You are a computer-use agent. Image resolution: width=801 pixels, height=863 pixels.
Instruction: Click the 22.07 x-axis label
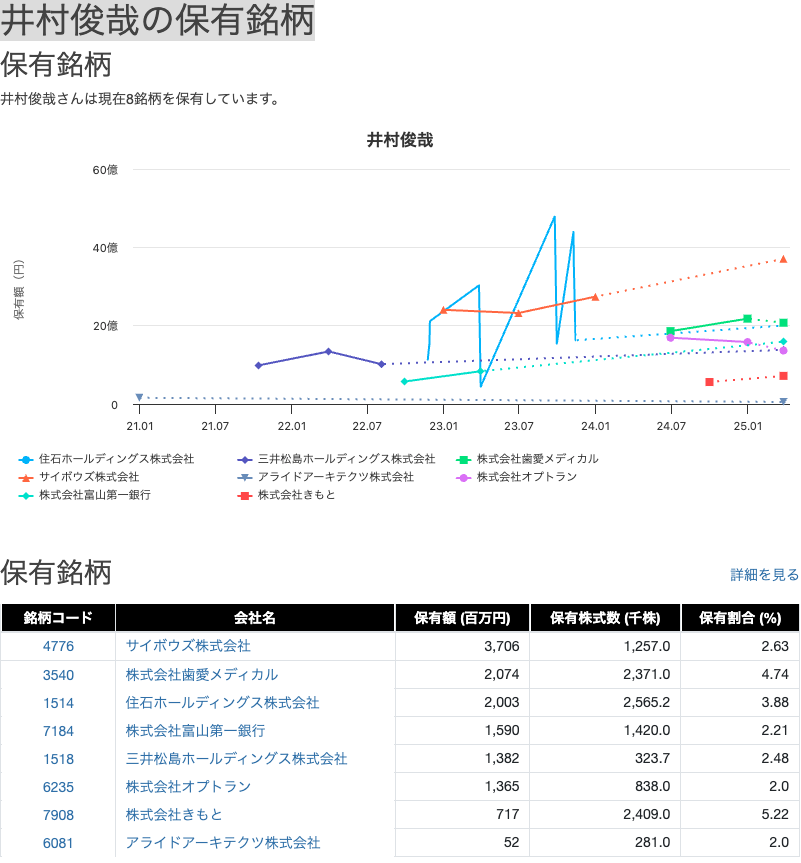pyautogui.click(x=367, y=426)
